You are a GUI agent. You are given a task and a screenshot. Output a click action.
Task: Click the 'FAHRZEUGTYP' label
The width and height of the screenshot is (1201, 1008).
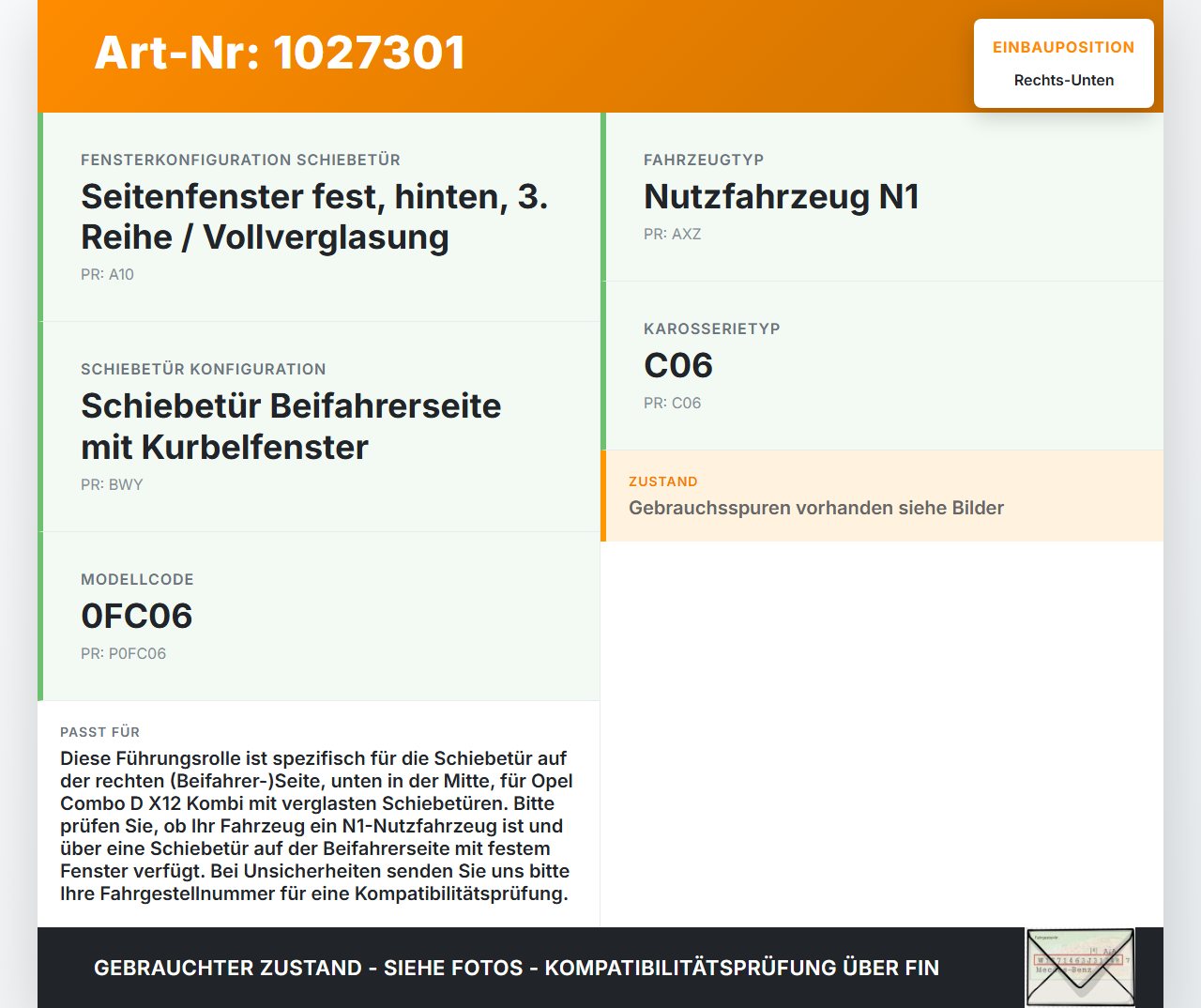point(704,160)
